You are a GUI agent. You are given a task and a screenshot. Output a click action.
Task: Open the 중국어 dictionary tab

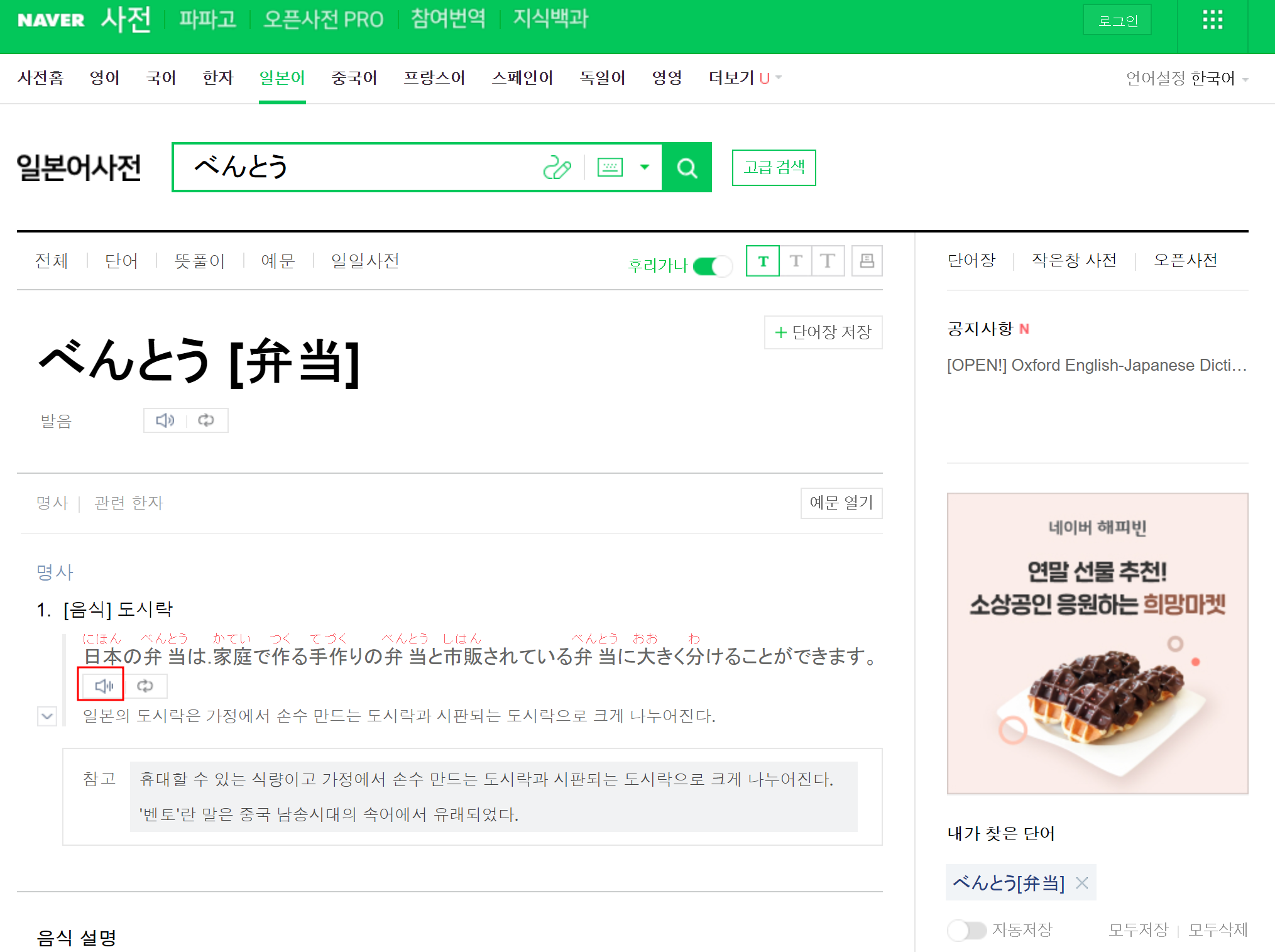pyautogui.click(x=354, y=78)
